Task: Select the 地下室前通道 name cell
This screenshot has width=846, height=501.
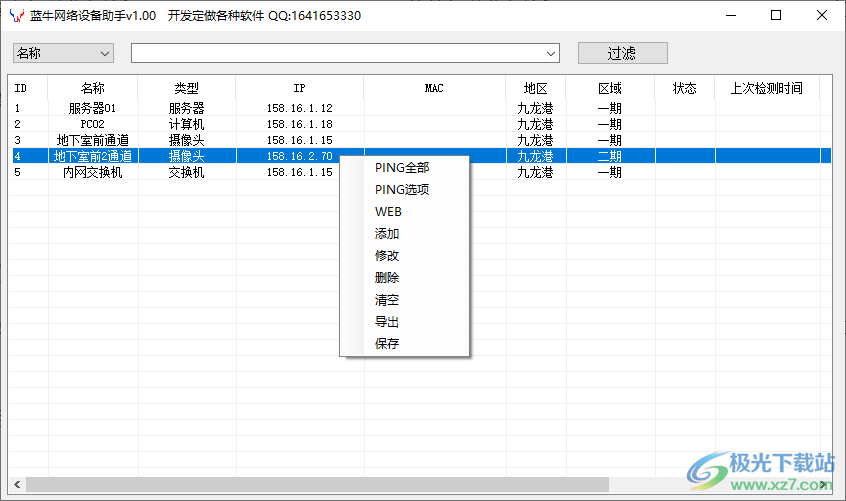Action: coord(93,140)
